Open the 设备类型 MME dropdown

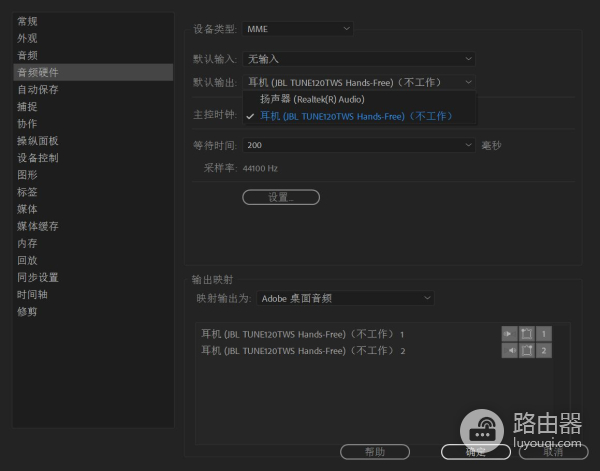point(298,29)
